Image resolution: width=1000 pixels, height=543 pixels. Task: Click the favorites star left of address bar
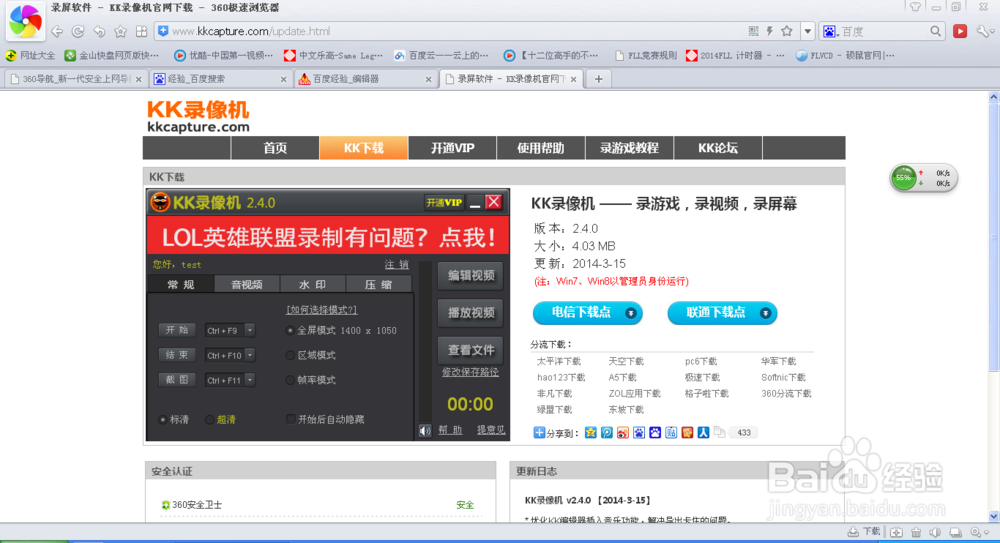pos(120,31)
